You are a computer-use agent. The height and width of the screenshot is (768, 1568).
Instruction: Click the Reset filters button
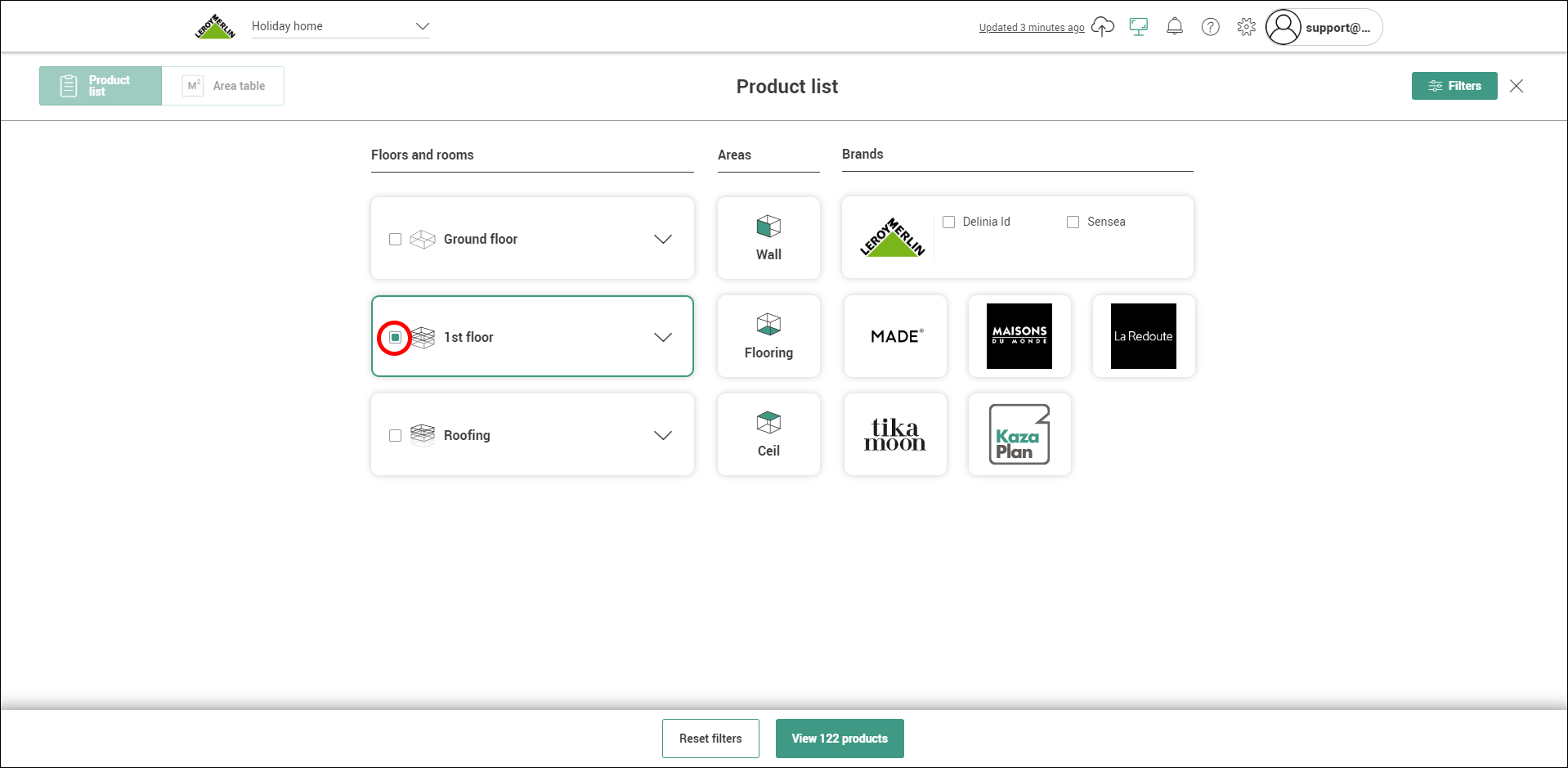710,739
